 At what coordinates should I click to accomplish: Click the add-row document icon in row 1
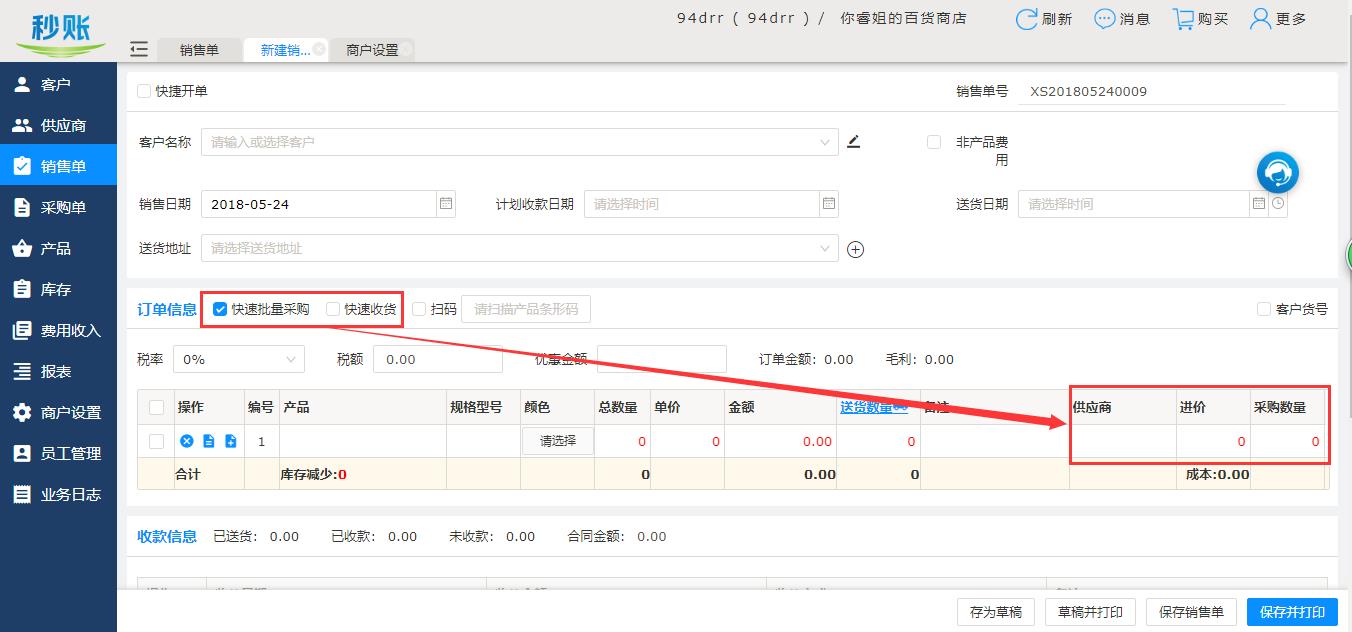231,441
